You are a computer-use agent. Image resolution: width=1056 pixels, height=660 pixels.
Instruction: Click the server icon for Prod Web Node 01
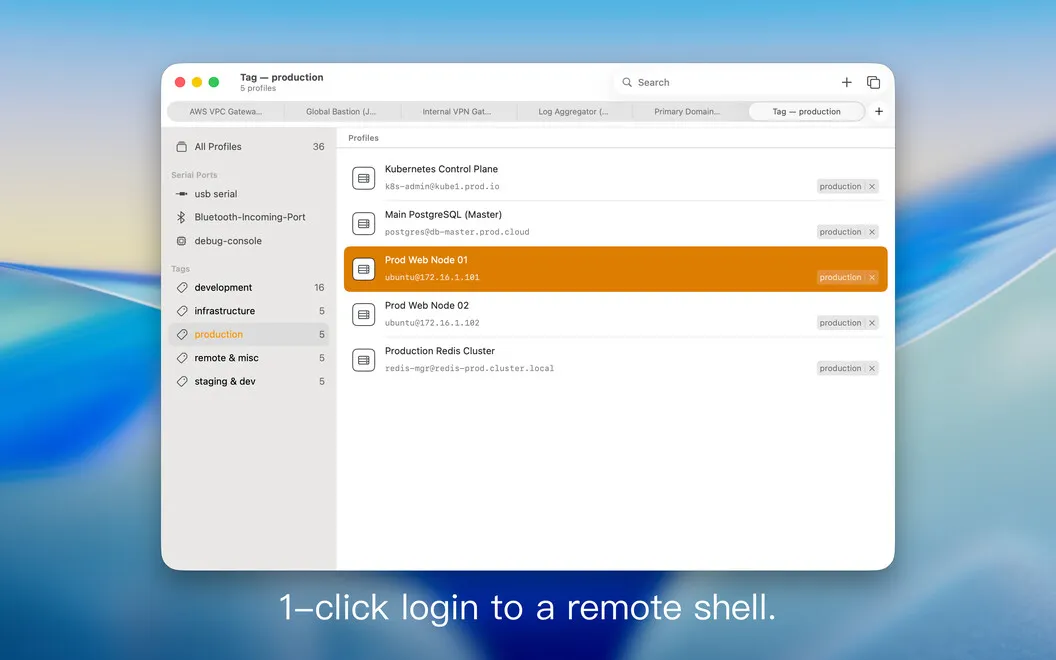pyautogui.click(x=364, y=269)
